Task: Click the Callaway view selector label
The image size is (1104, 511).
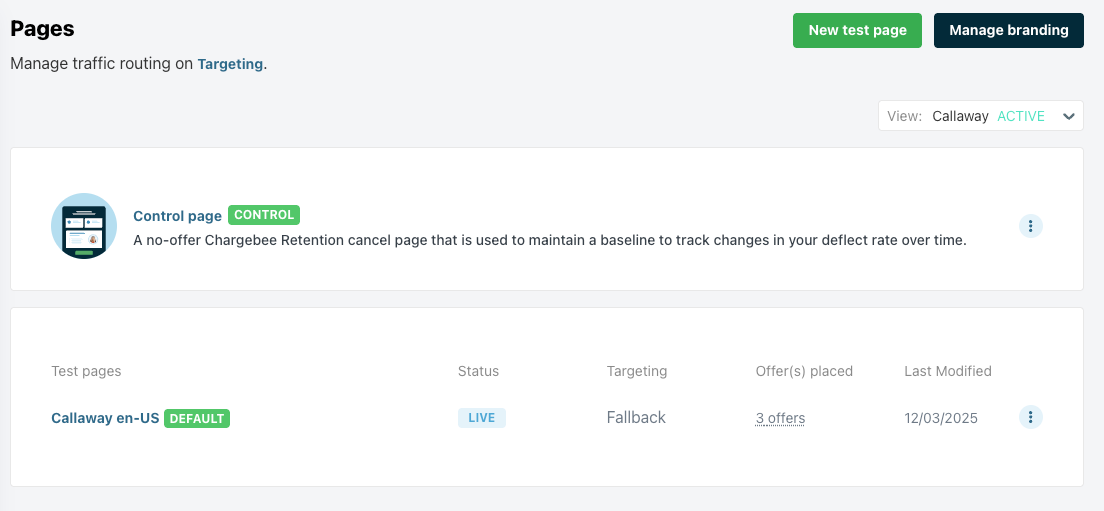Action: [960, 116]
